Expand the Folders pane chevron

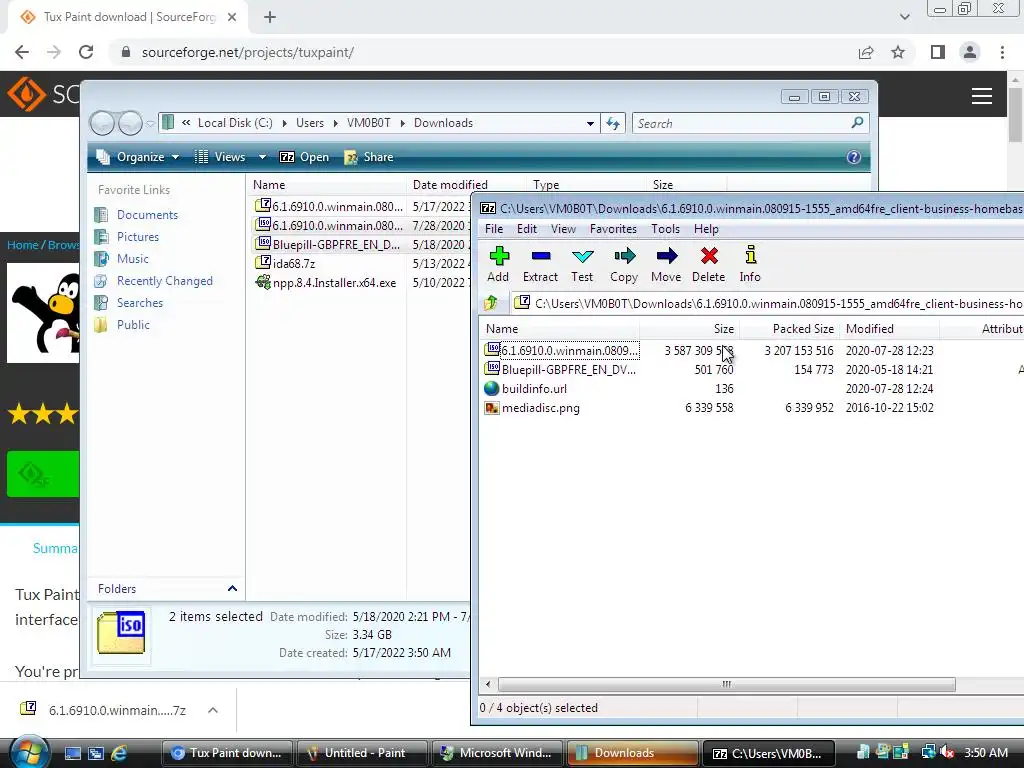click(x=232, y=588)
